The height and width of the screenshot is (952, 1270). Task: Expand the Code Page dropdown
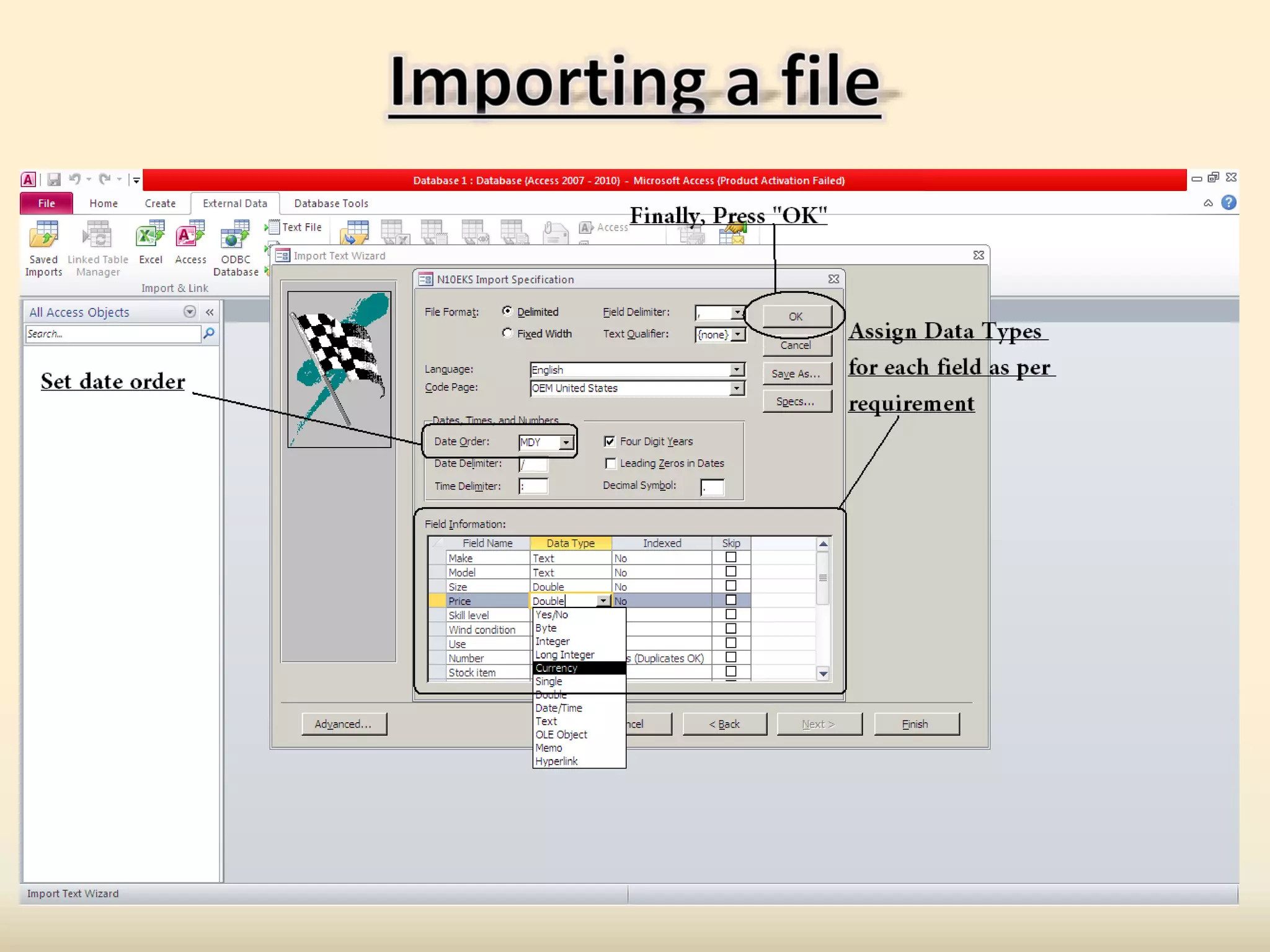point(736,389)
